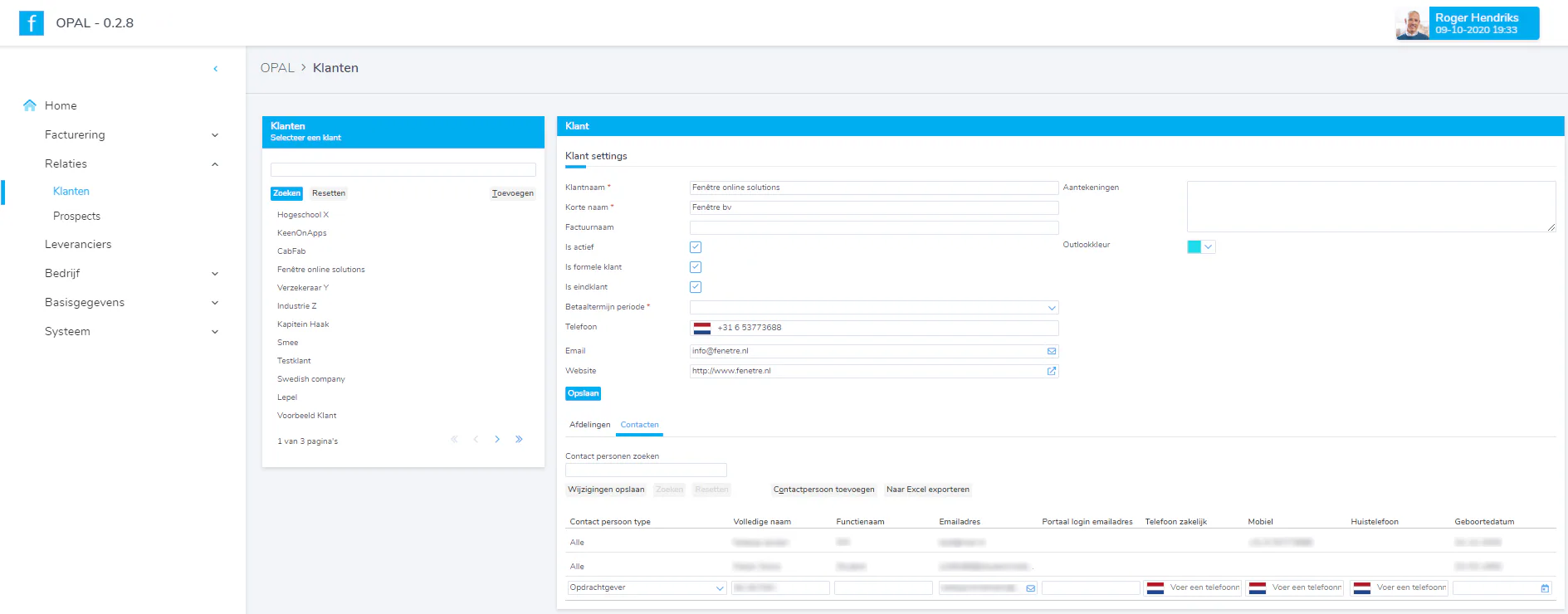1568x614 pixels.
Task: Click Contactpersoon toevoegen button
Action: [x=824, y=490]
